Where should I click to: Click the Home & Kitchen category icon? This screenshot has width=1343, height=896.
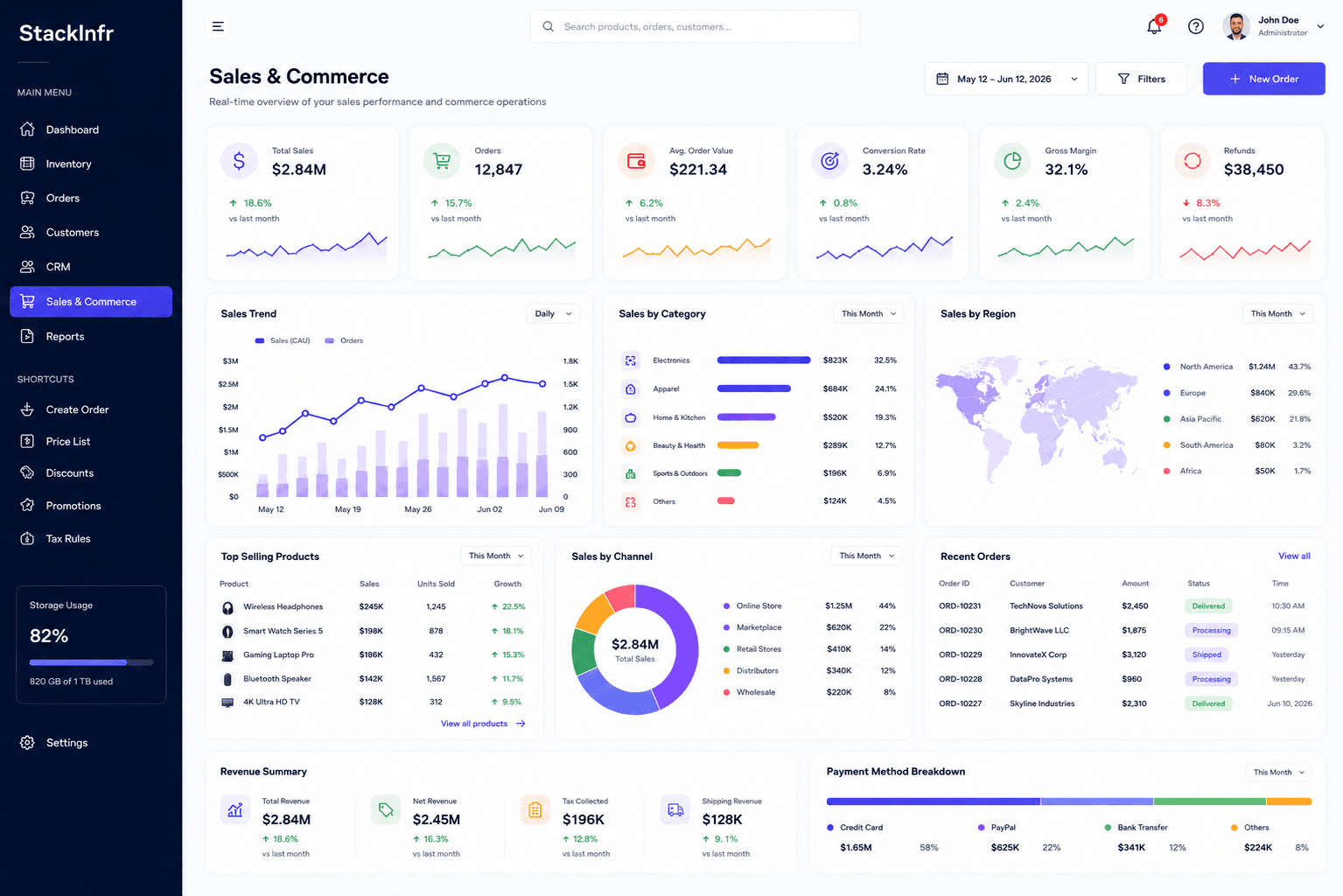[x=630, y=417]
